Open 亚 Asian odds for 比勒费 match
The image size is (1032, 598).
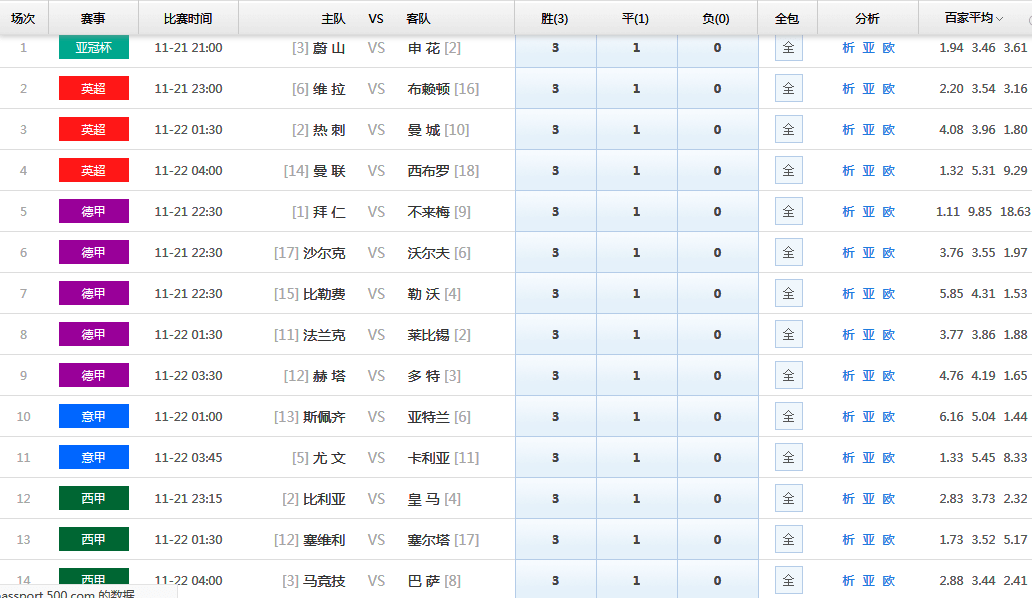coord(868,294)
